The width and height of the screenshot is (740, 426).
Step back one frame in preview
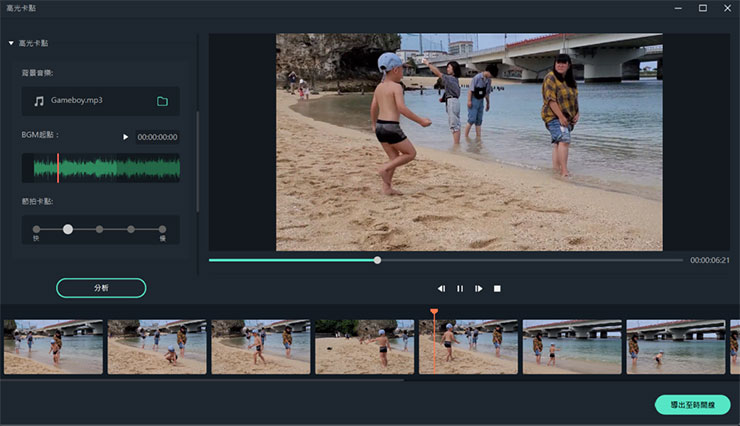(x=441, y=288)
